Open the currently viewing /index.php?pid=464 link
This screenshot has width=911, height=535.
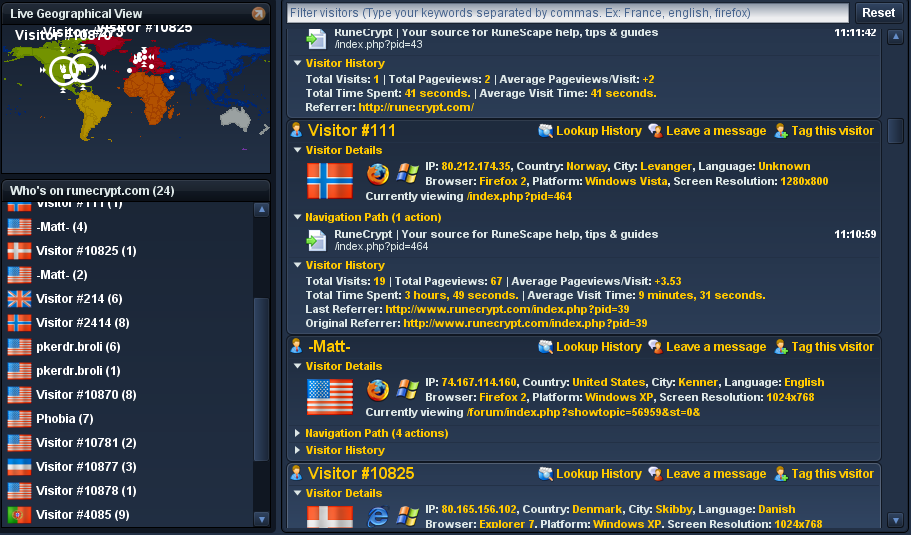tap(519, 196)
